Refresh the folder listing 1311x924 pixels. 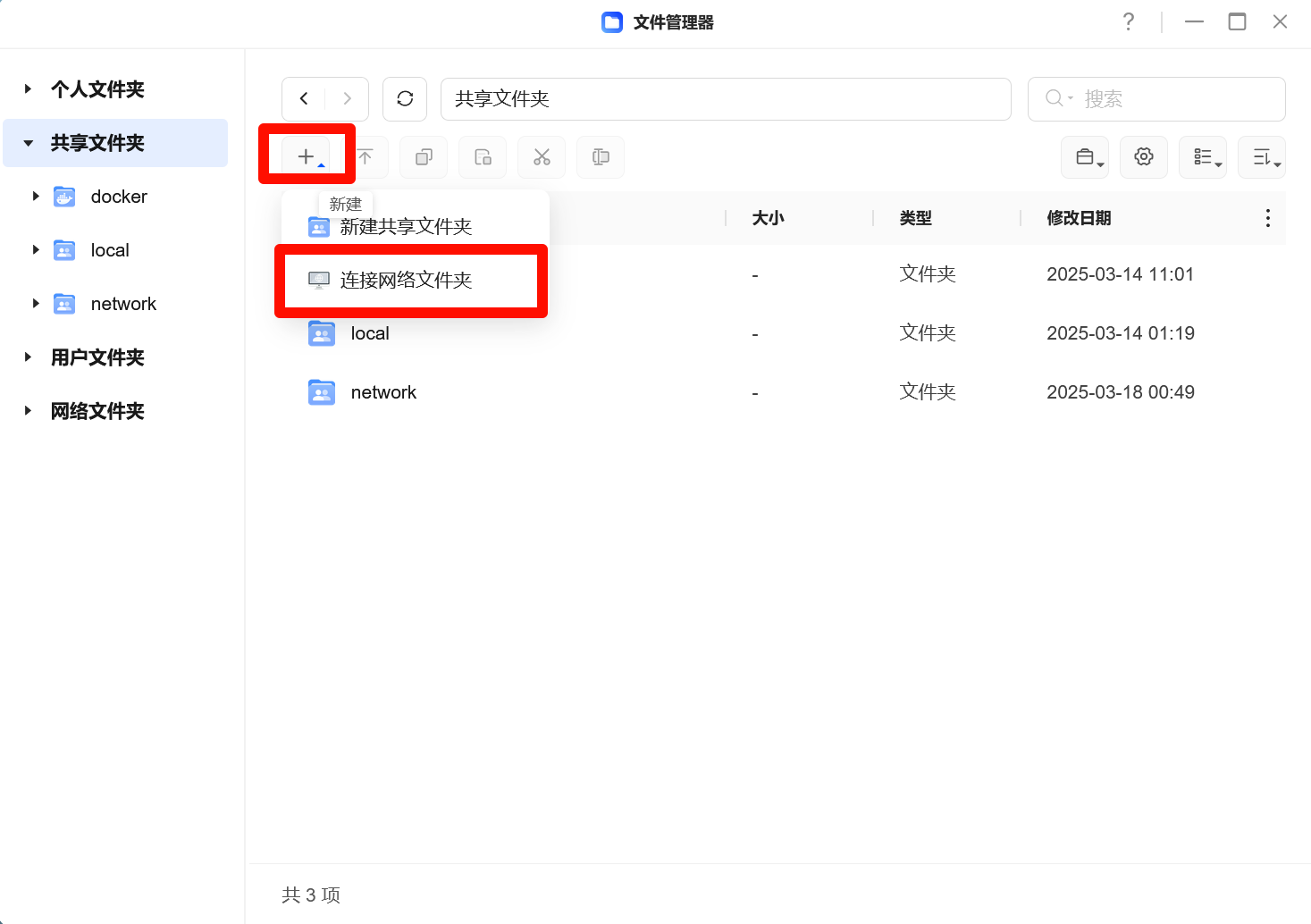(405, 98)
